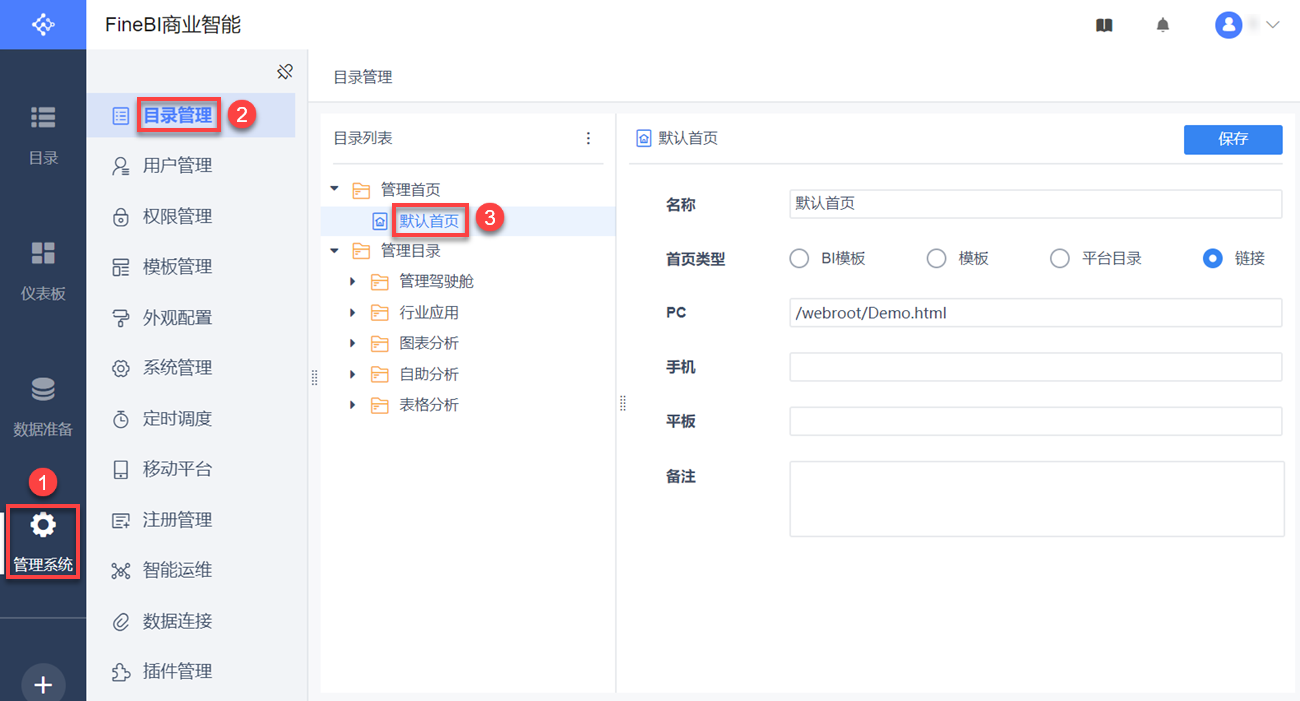This screenshot has height=701, width=1300.
Task: Open the 数据准备 database icon
Action: 43,389
